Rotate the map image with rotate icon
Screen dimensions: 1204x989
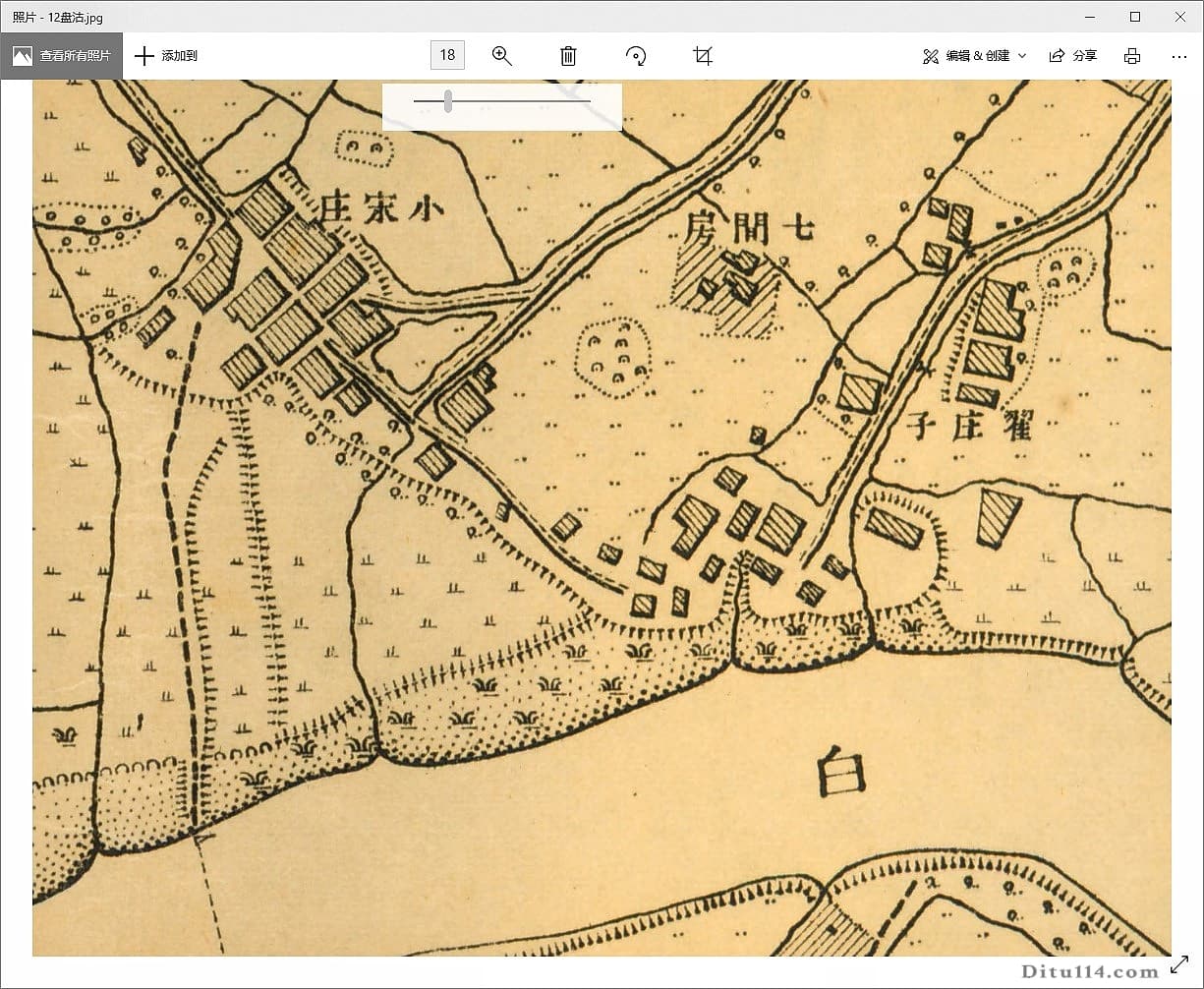click(x=636, y=56)
